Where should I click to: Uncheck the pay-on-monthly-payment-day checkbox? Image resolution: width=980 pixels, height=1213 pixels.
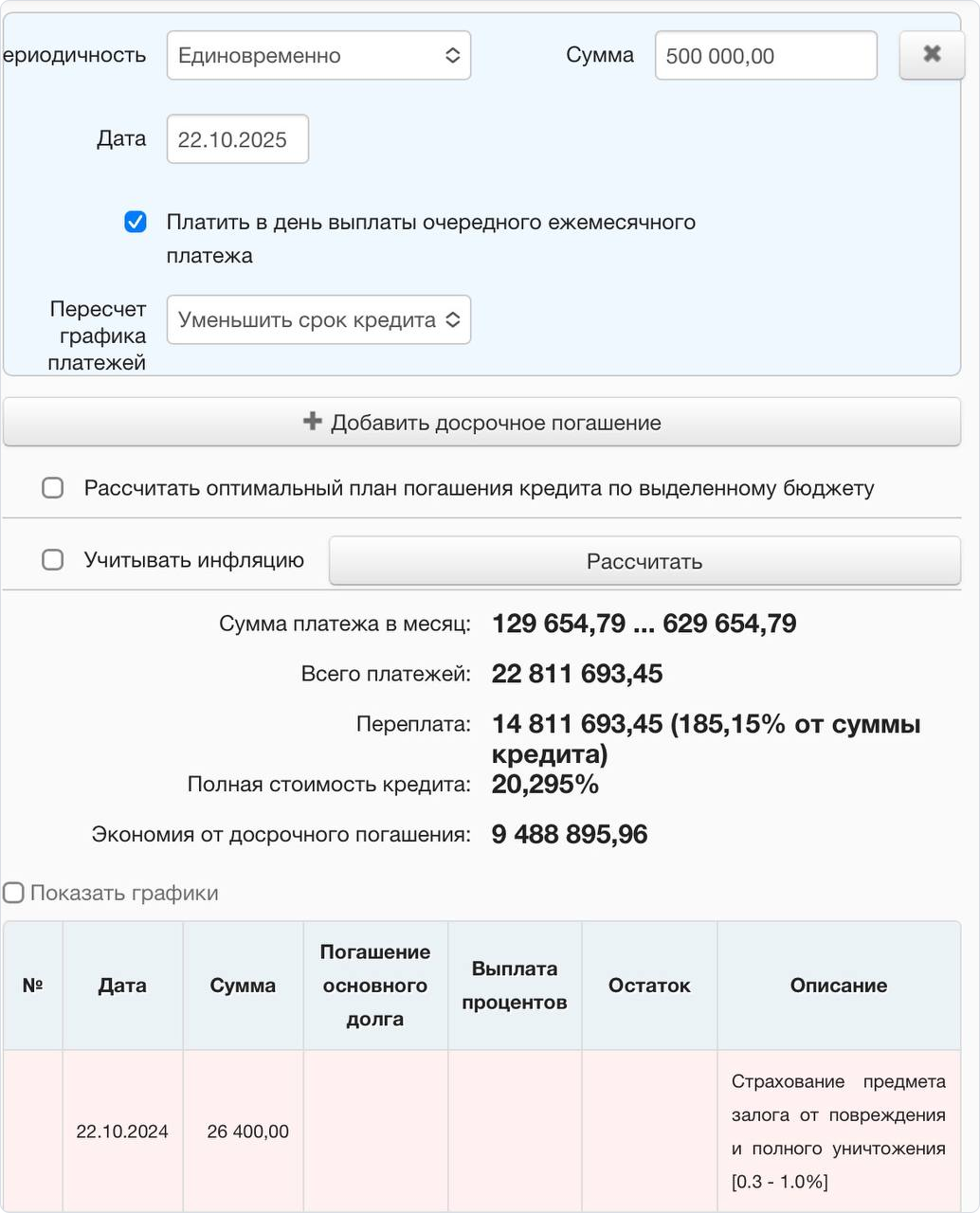click(x=136, y=223)
